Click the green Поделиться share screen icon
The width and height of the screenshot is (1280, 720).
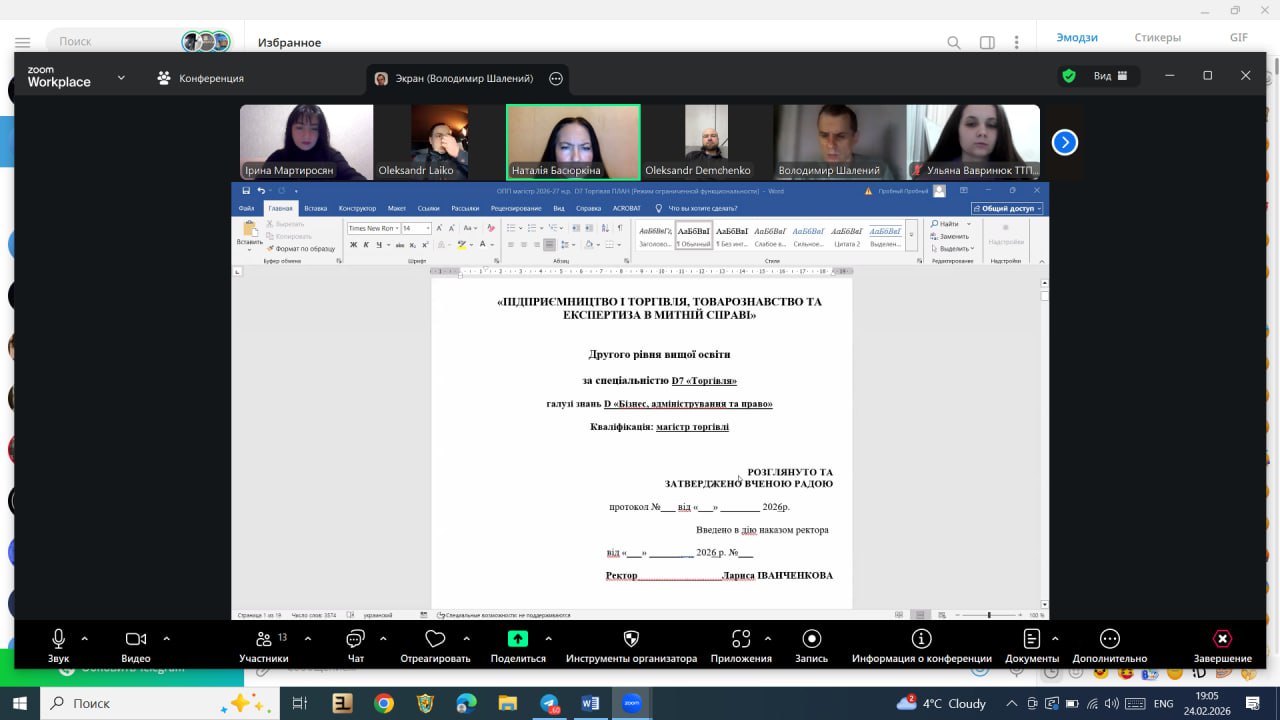pos(518,640)
